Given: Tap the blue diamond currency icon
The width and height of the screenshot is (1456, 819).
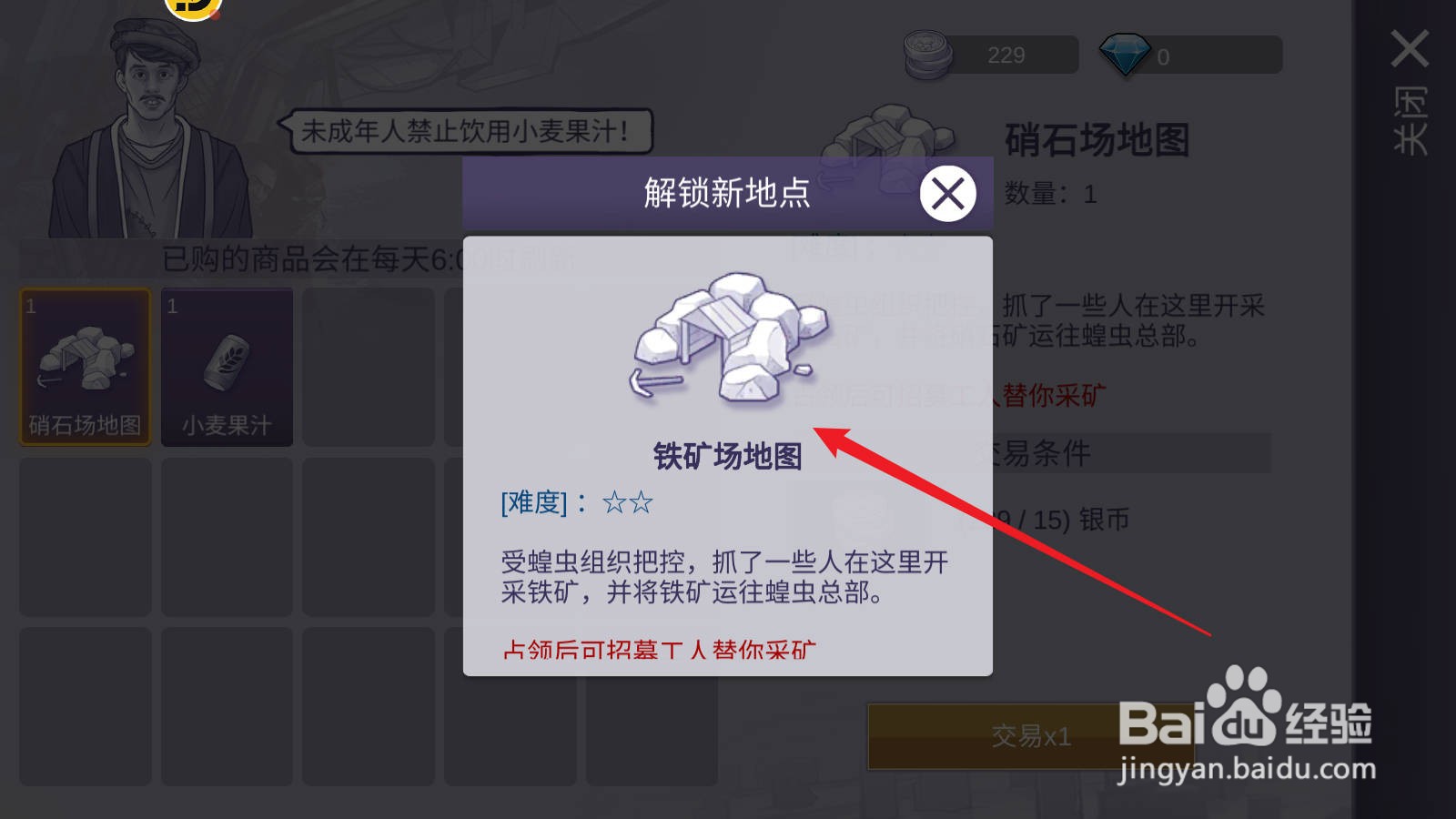Looking at the screenshot, I should click(x=1125, y=55).
